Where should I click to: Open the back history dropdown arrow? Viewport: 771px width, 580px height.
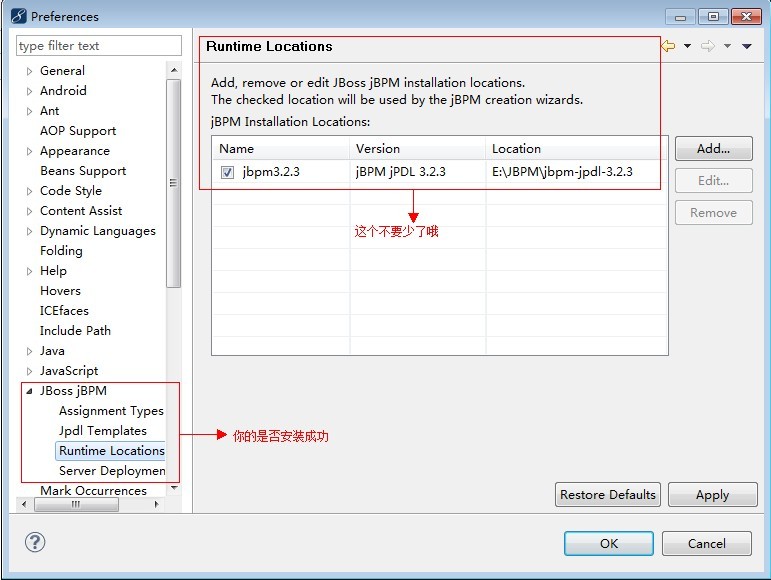coord(687,46)
